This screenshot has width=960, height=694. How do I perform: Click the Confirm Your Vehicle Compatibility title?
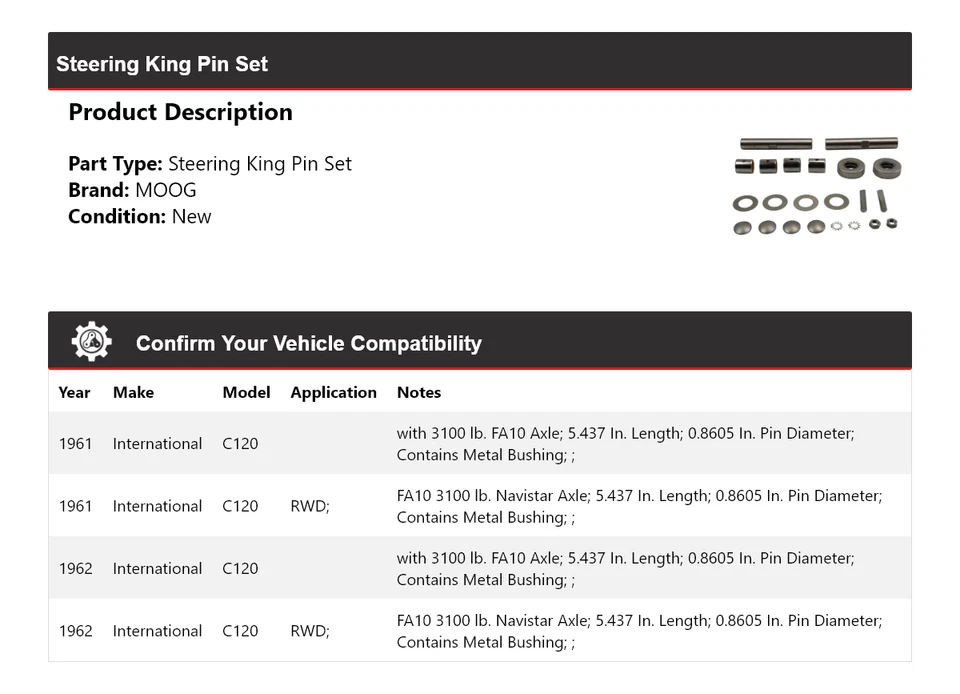[x=308, y=343]
